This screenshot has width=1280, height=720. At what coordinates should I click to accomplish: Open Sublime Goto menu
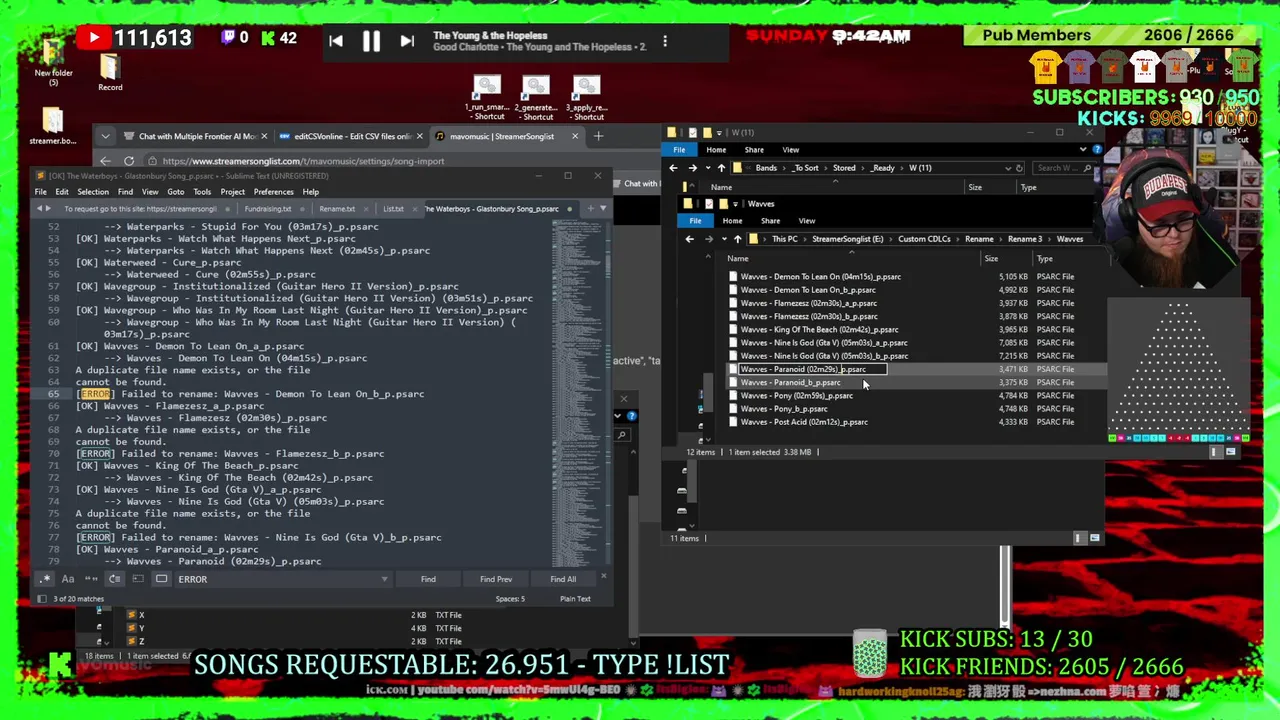coord(176,192)
